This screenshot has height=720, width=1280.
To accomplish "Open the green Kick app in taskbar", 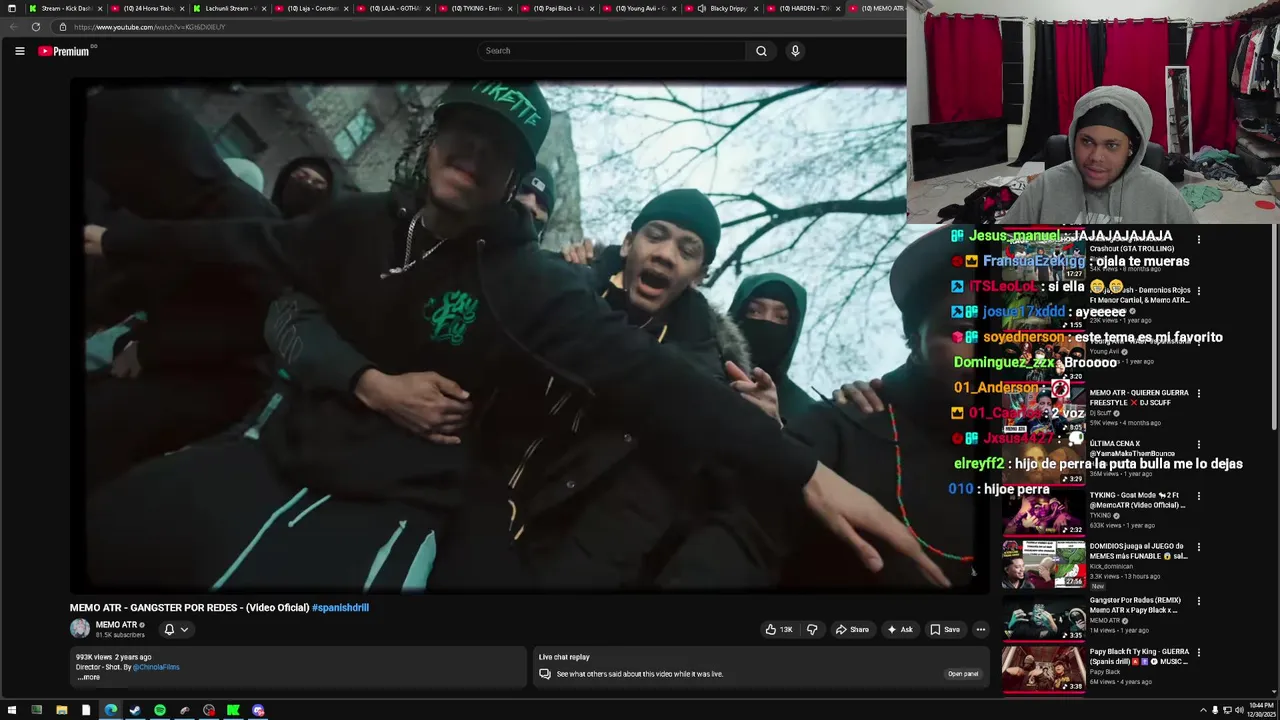I will (x=233, y=710).
